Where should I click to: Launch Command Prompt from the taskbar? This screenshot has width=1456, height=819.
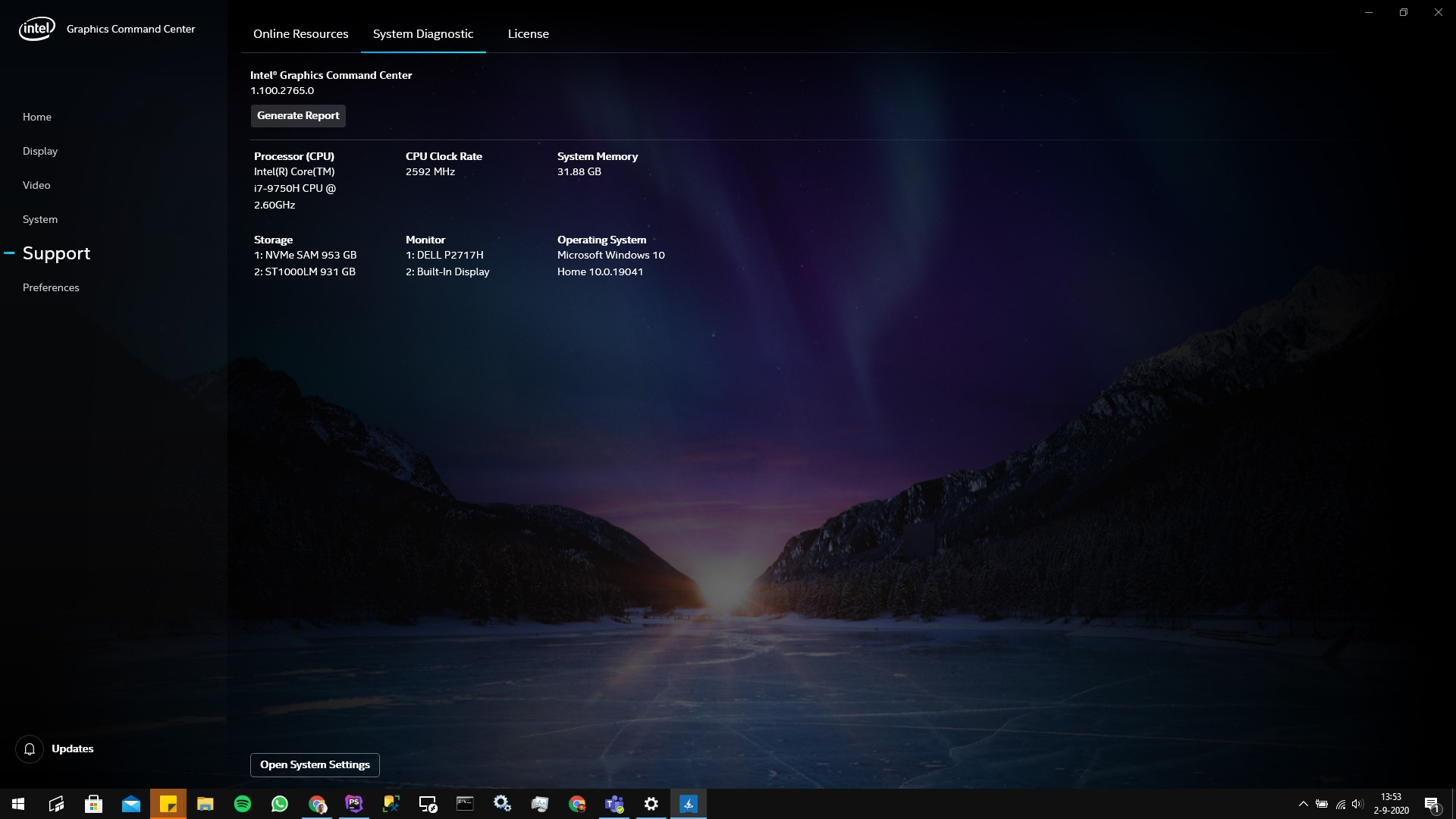(465, 804)
